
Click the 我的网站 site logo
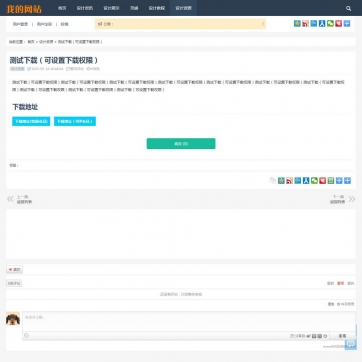point(24,9)
